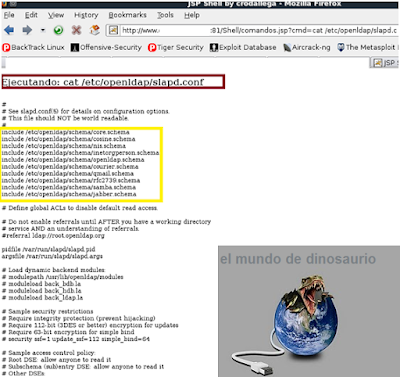
Task: Click the 'Ejecutando: cat /etc/openldap/slapd.conf' heading
Action: [103, 82]
